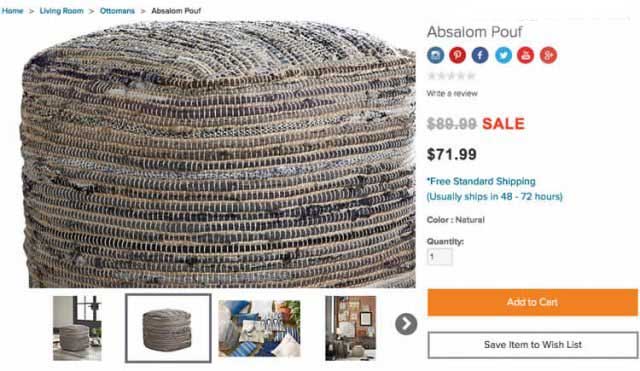Viewport: 640px width, 371px height.
Task: Tweet this product via Twitter icon
Action: point(503,55)
